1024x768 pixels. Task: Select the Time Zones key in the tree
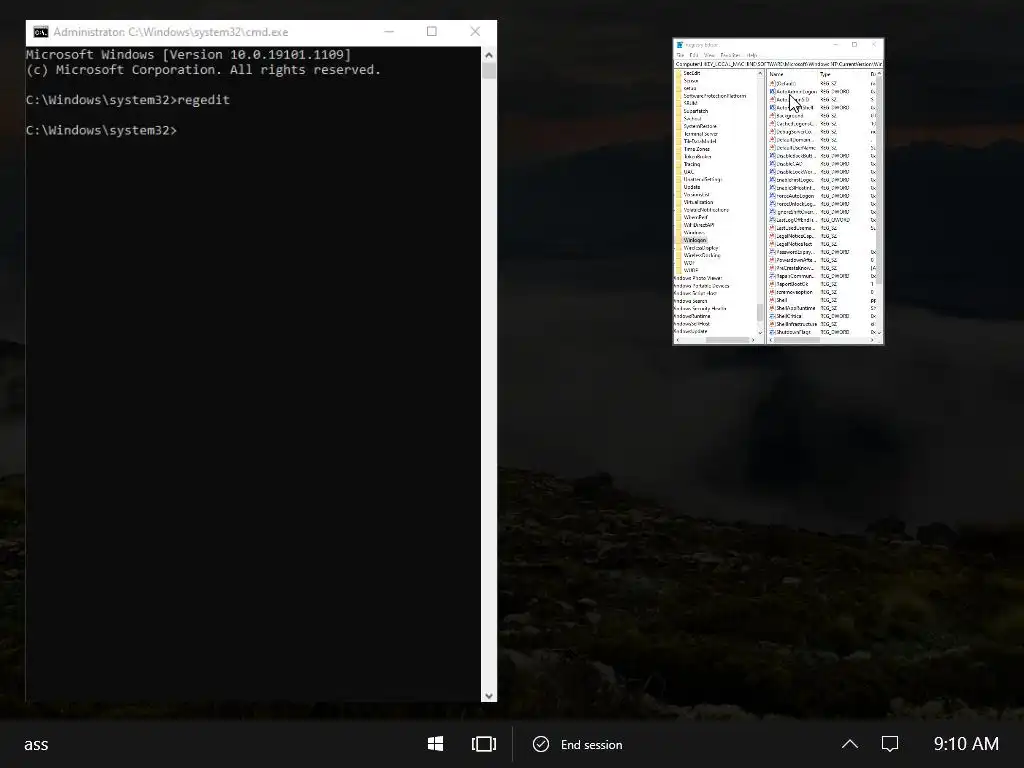(696, 149)
